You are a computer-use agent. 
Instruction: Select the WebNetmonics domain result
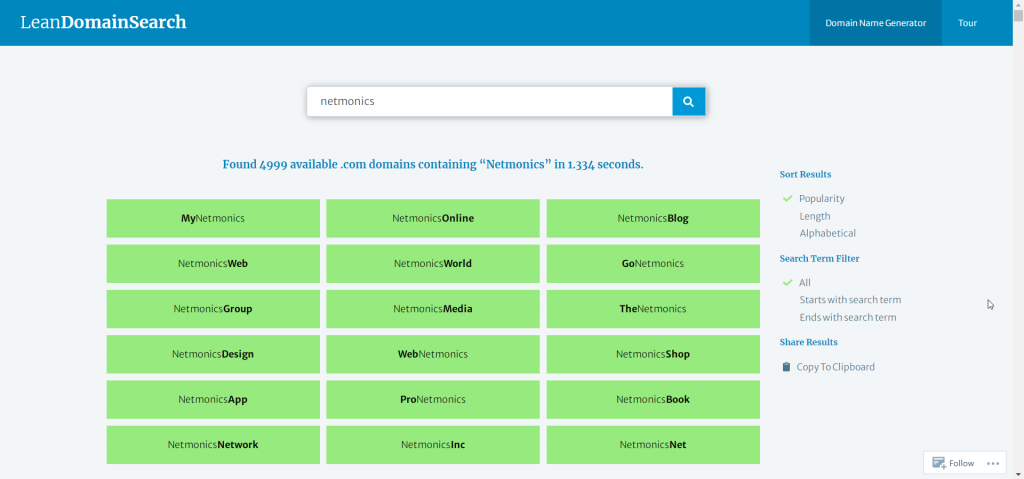[x=433, y=354]
